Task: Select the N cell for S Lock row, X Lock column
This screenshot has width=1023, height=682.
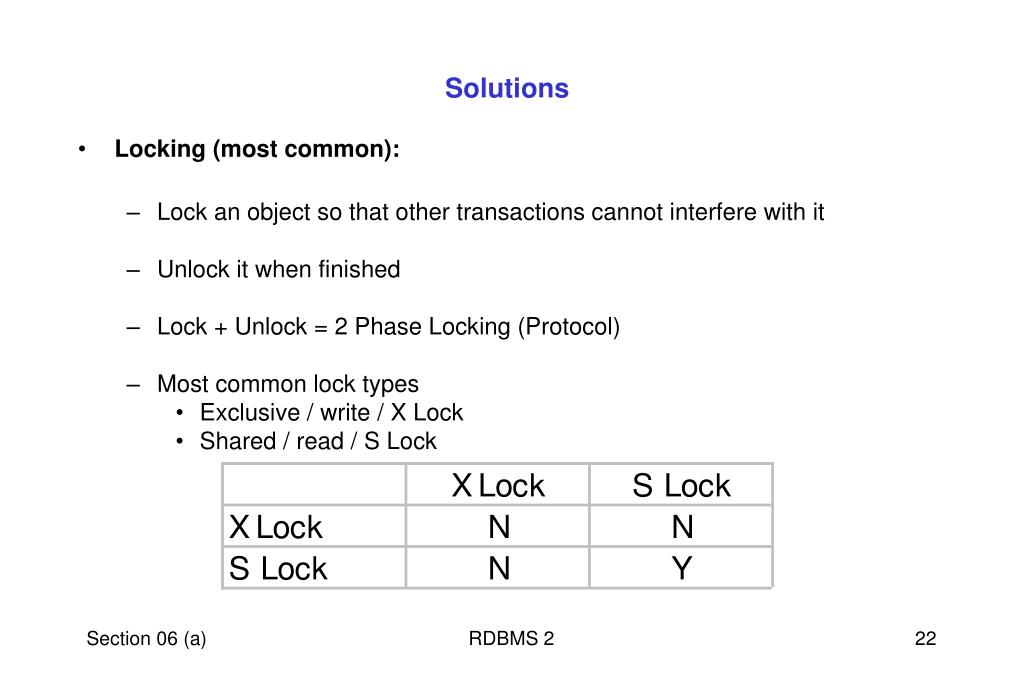Action: pos(498,568)
